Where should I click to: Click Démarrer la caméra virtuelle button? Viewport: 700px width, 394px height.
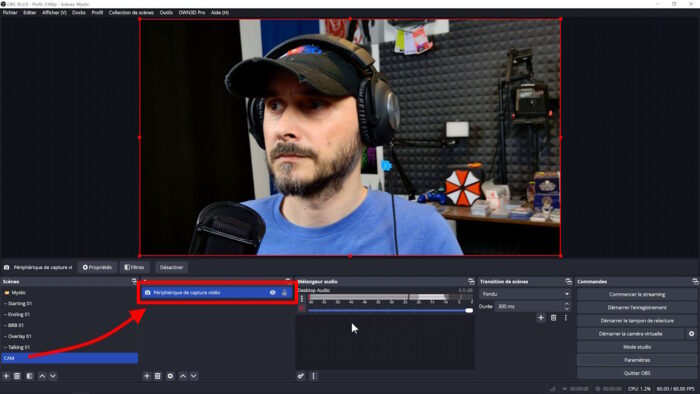[630, 334]
